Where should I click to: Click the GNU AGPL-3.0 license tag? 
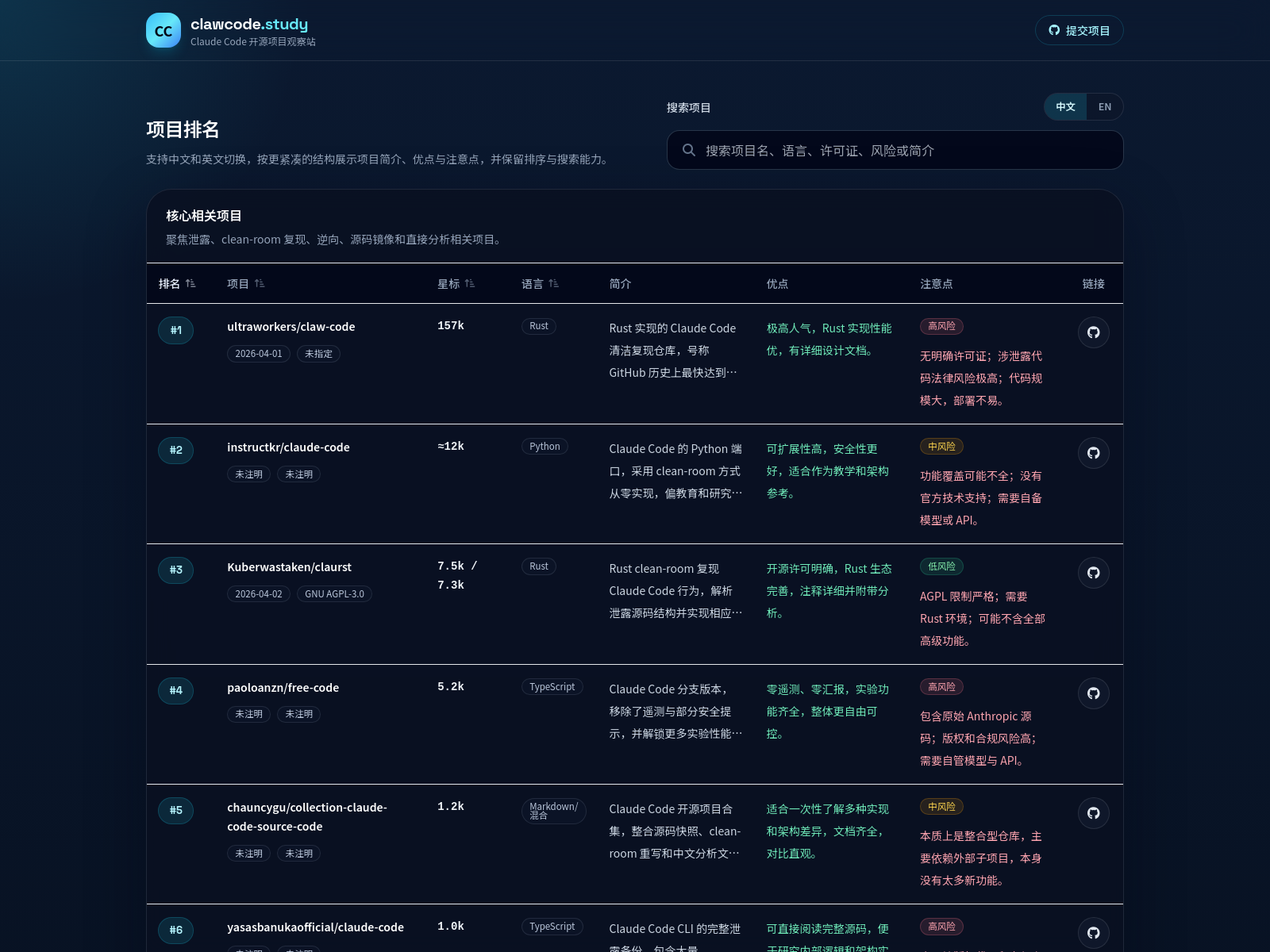coord(334,594)
